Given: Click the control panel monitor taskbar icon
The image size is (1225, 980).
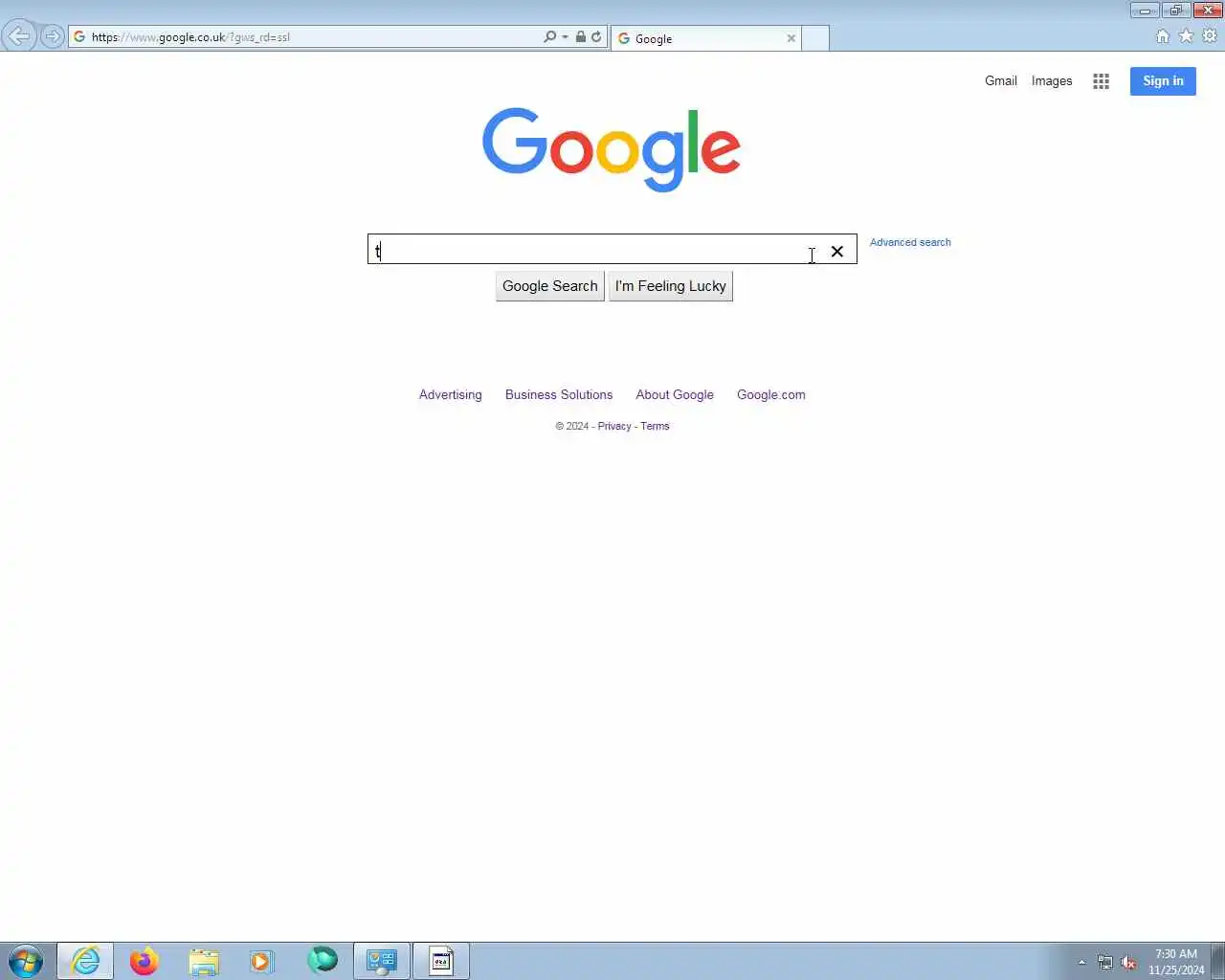Looking at the screenshot, I should (x=382, y=961).
